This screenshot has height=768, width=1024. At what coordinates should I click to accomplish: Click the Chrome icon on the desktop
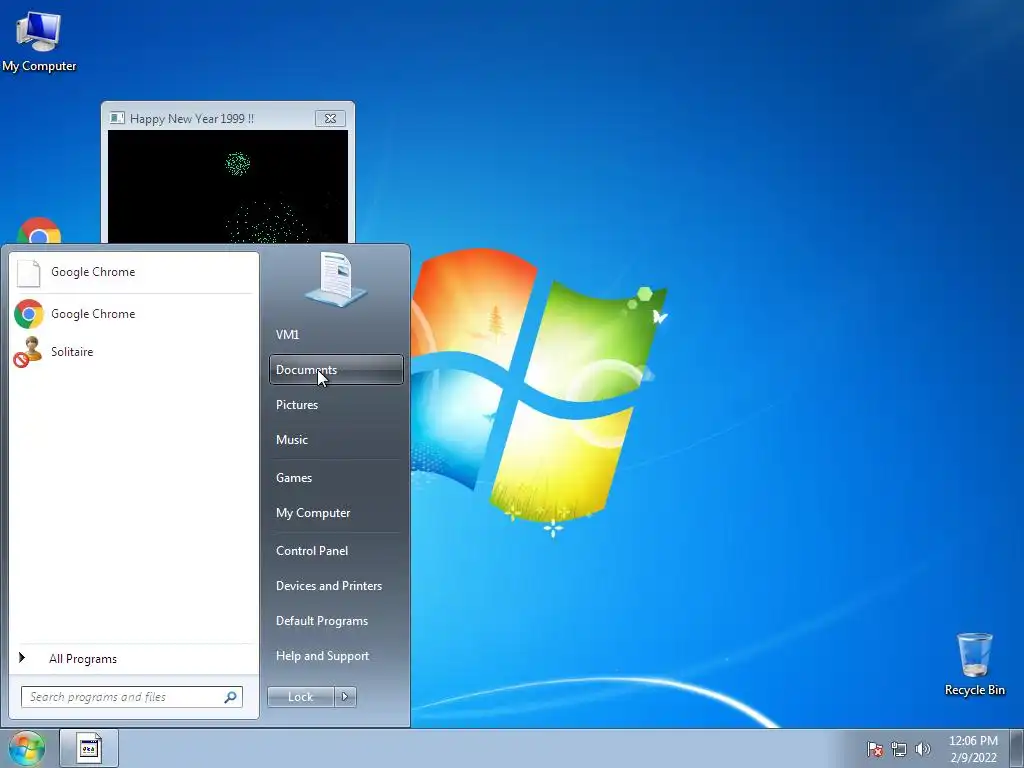coord(39,231)
